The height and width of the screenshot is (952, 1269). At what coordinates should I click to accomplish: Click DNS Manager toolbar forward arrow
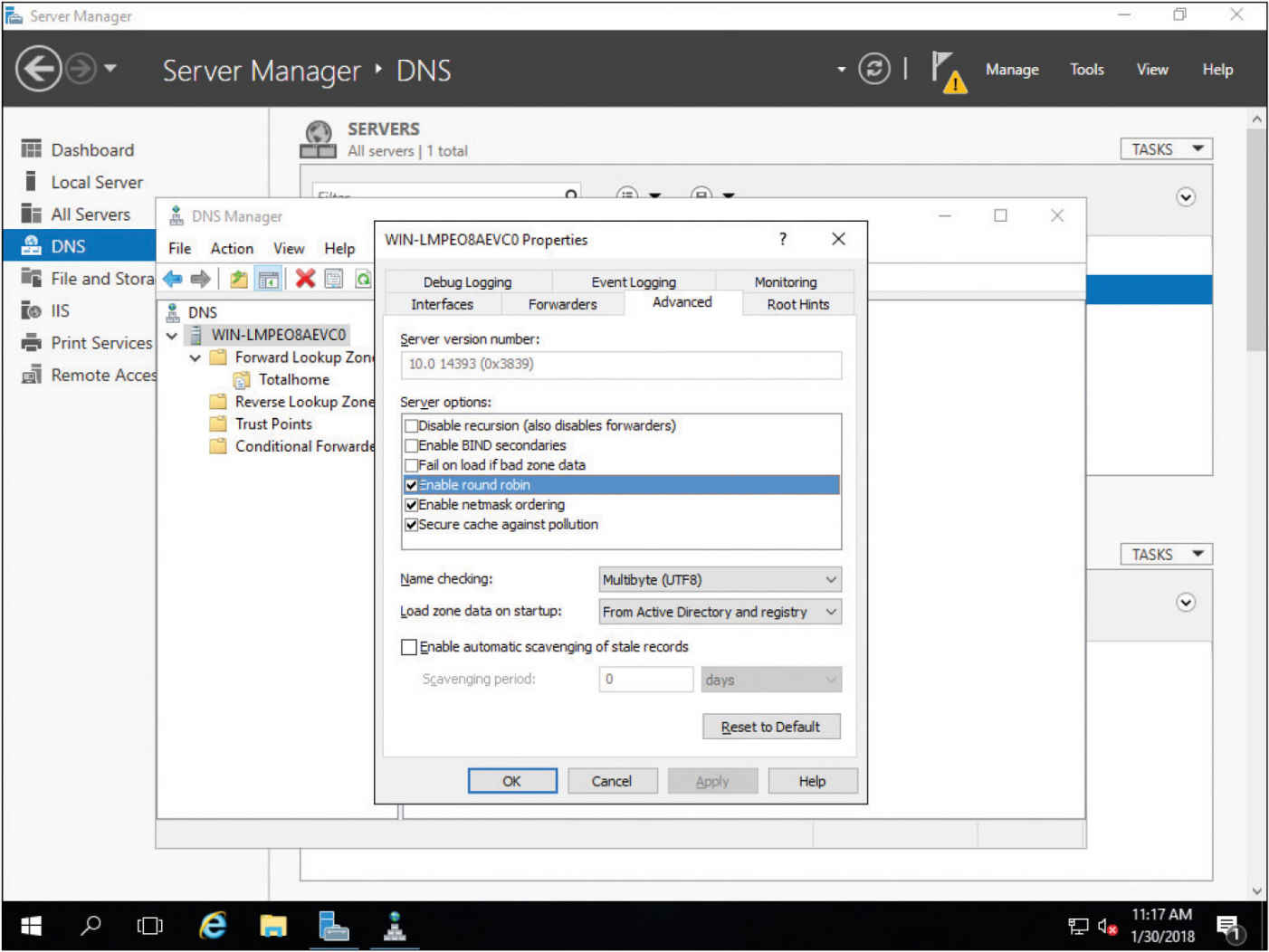coord(201,279)
